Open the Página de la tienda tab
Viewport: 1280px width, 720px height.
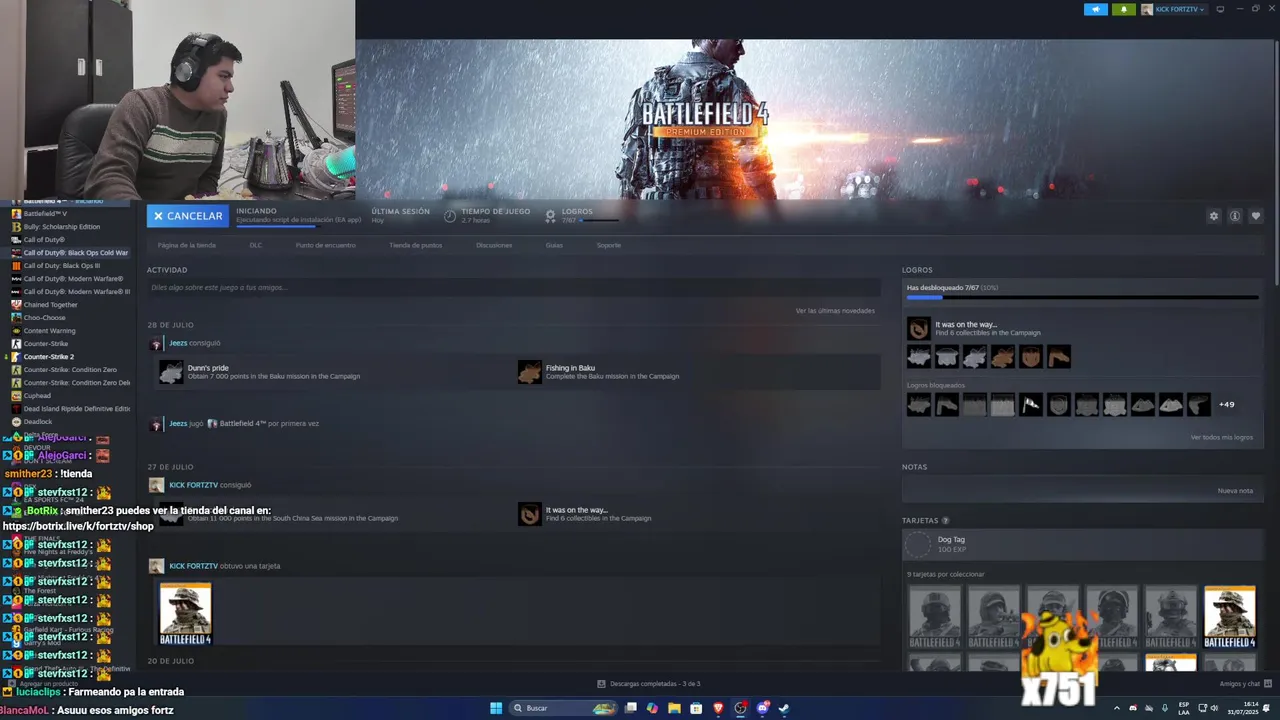point(187,245)
